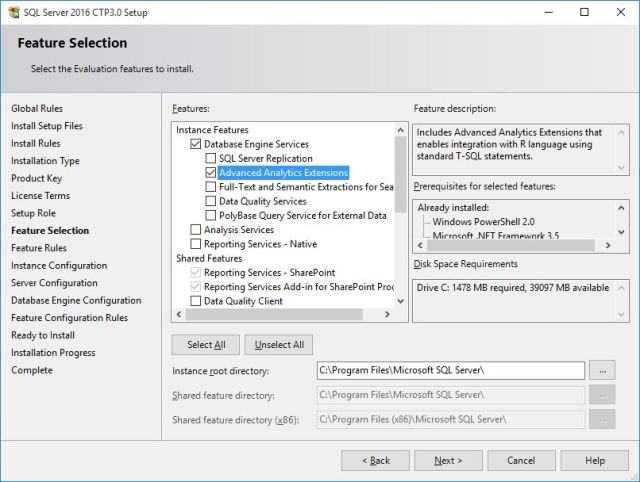Toggle the Advanced Analytics Extensions checkbox

[210, 173]
